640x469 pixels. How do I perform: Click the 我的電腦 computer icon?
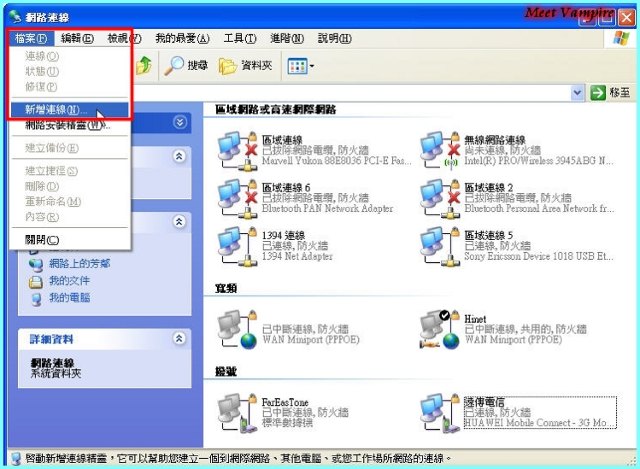tap(36, 299)
